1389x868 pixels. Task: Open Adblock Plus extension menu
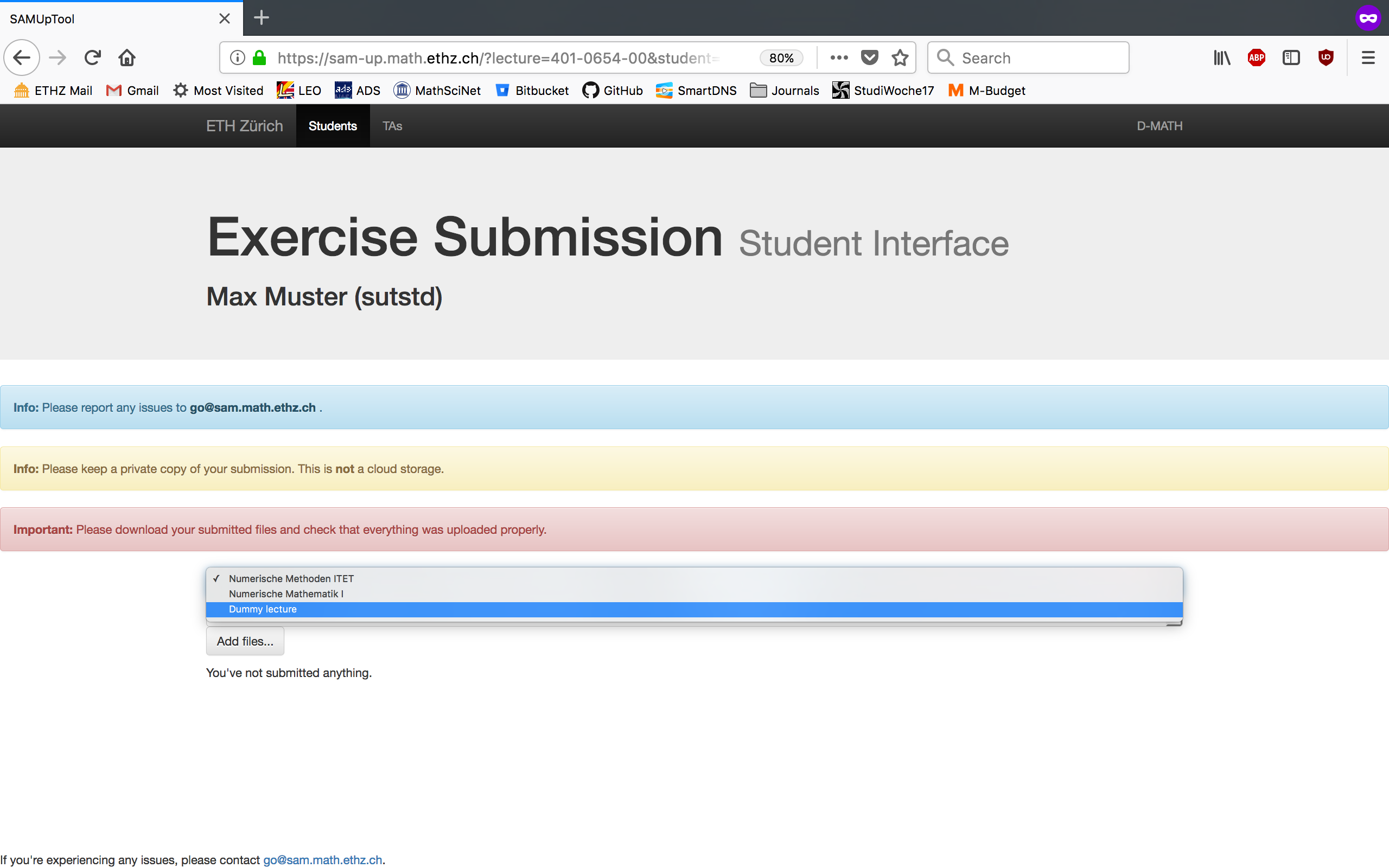click(1257, 58)
